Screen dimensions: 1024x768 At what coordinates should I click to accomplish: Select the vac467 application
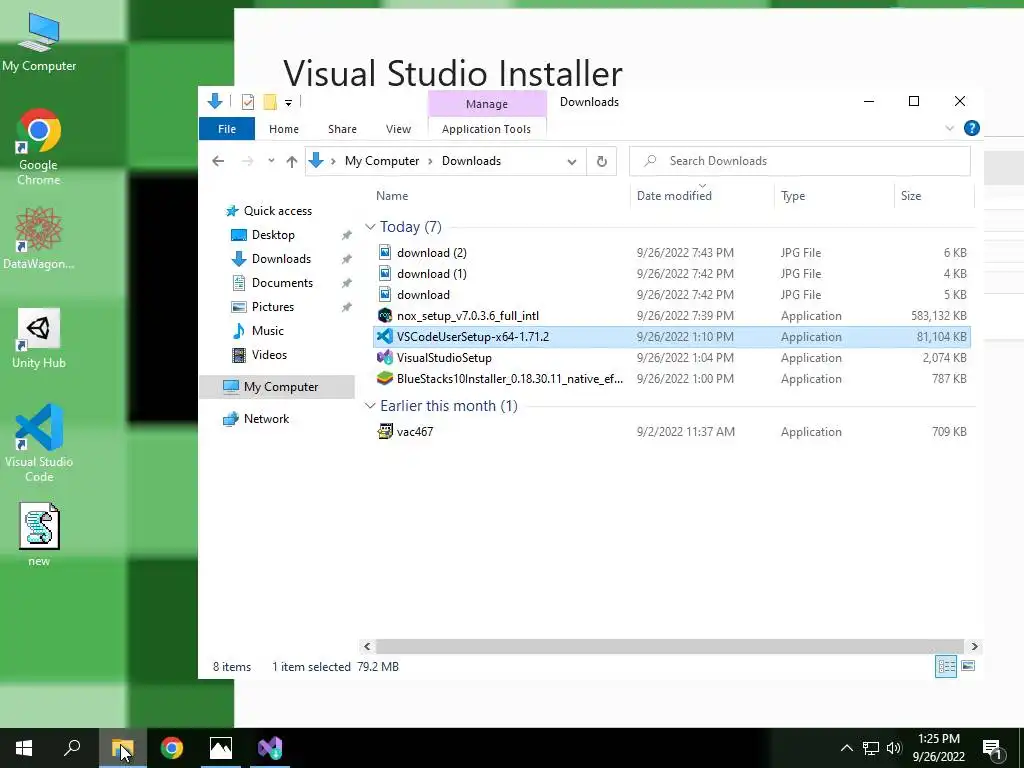[671, 432]
